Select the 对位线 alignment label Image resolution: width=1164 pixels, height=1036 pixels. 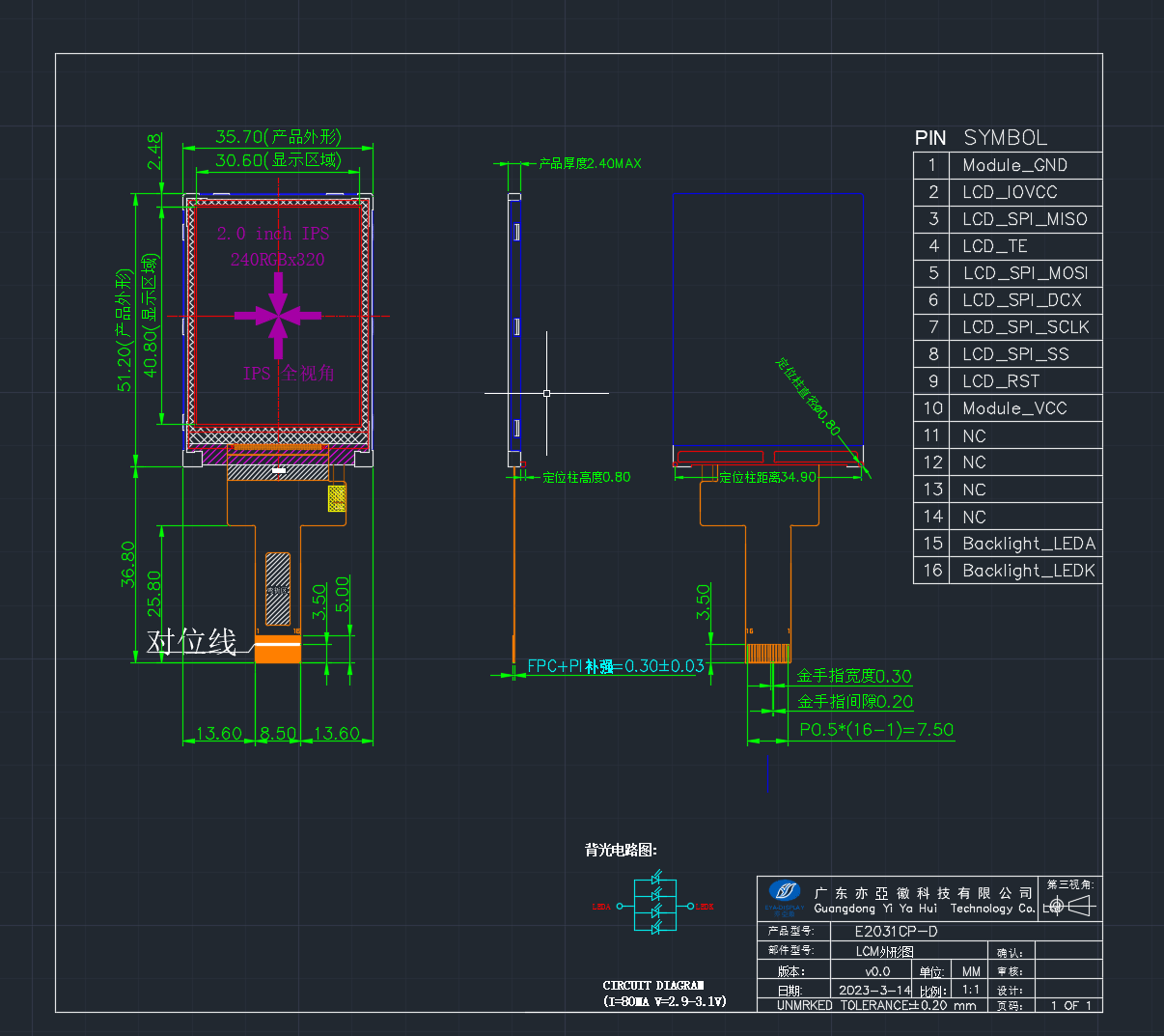coord(191,642)
